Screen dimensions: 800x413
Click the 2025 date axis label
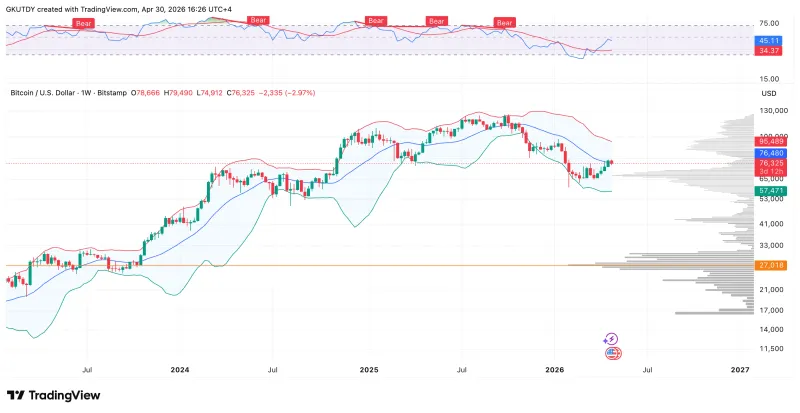(368, 370)
